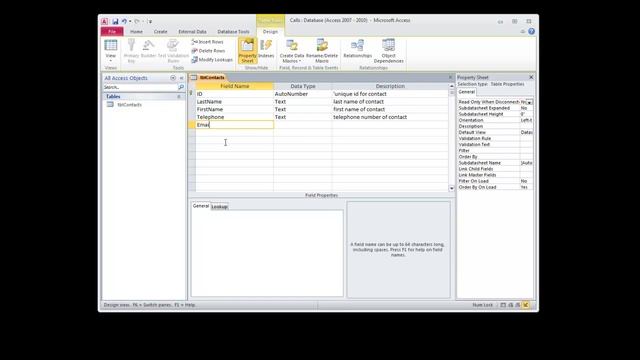This screenshot has height=360, width=640.
Task: Click the Order By On Load property value
Action: [x=526, y=187]
